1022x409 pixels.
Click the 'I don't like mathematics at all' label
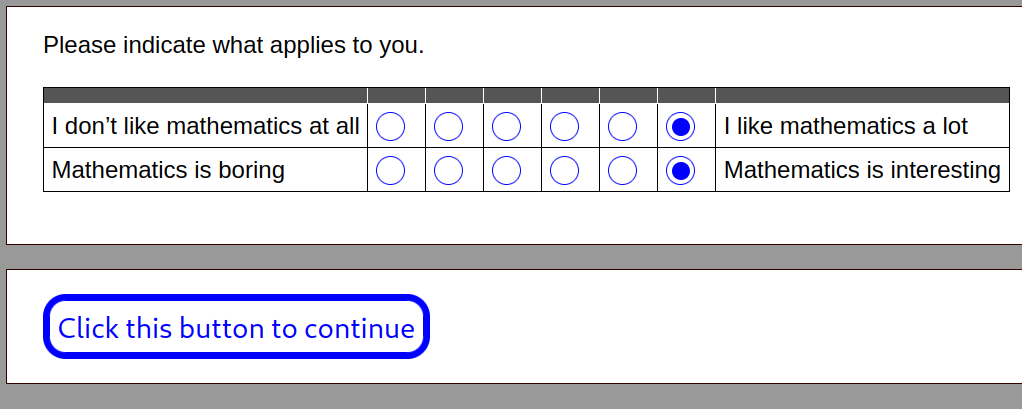coord(205,126)
